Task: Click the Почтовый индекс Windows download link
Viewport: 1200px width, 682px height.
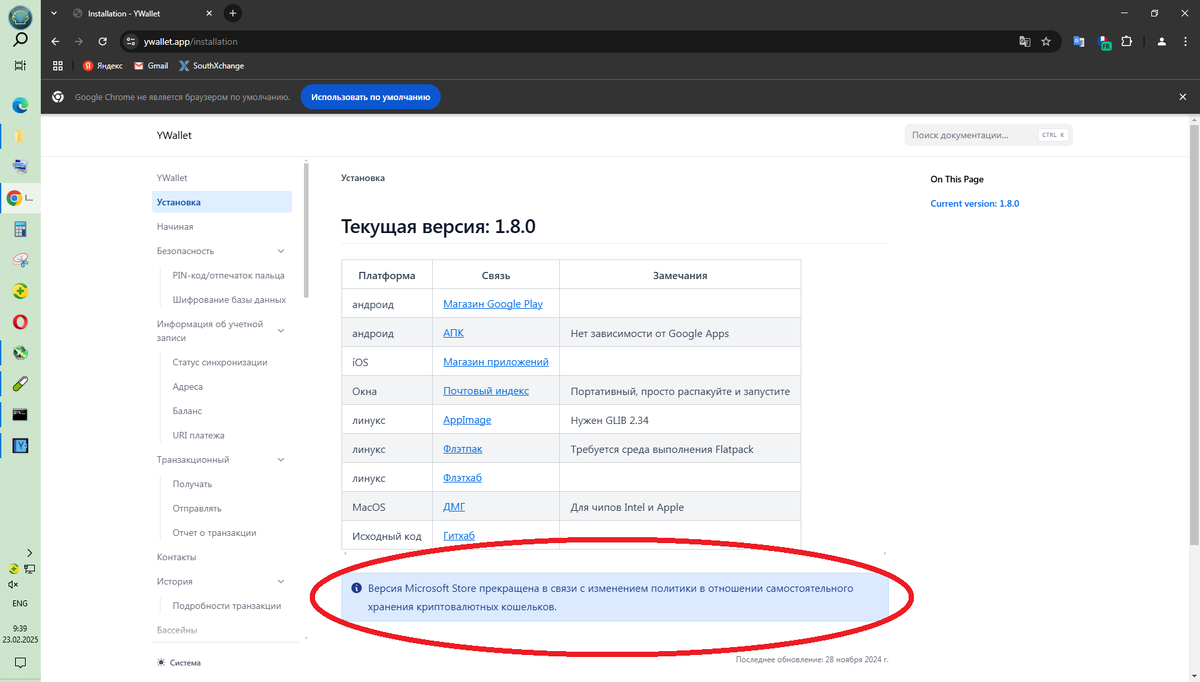Action: [x=486, y=391]
